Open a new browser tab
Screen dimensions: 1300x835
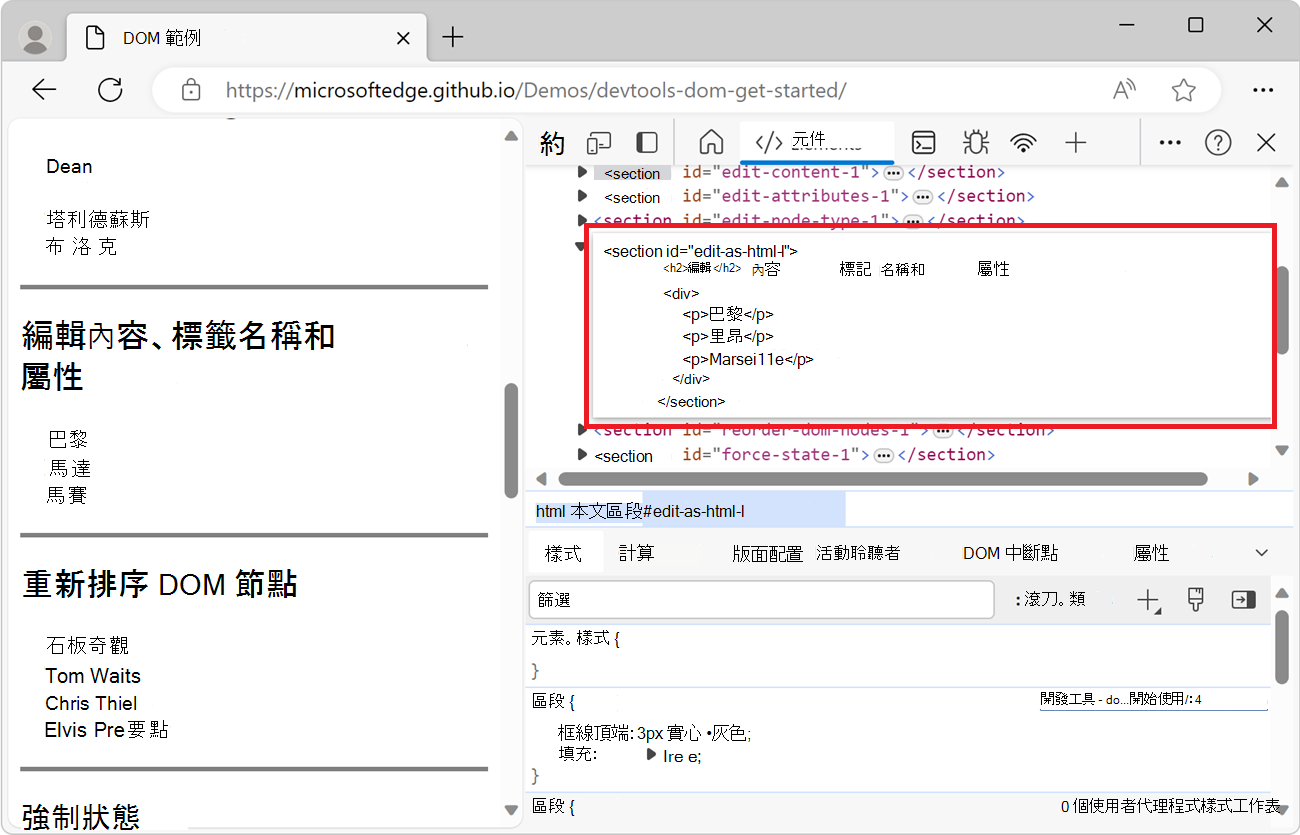[453, 38]
